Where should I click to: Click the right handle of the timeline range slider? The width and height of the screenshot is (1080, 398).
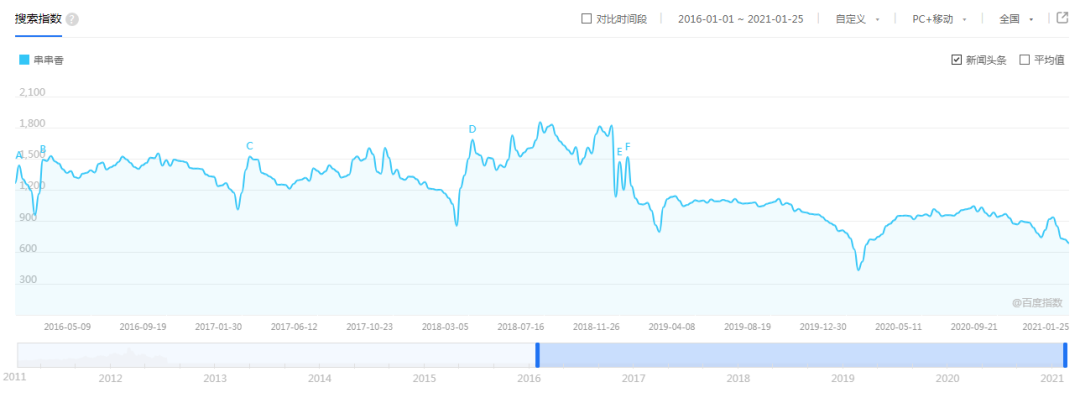tap(1066, 355)
